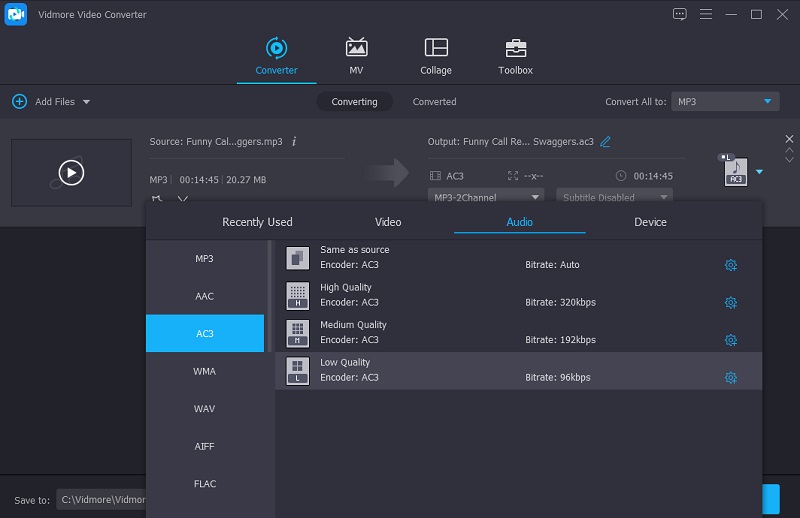This screenshot has height=518, width=800.
Task: Click the edit output filename pencil icon
Action: point(605,142)
